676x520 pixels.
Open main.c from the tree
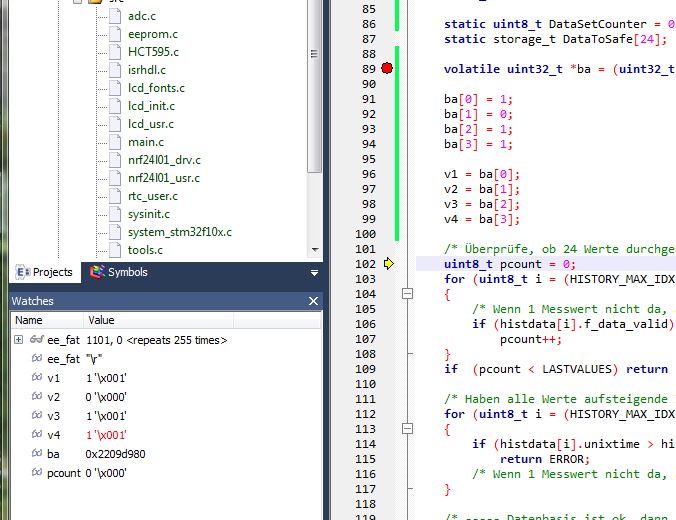146,142
